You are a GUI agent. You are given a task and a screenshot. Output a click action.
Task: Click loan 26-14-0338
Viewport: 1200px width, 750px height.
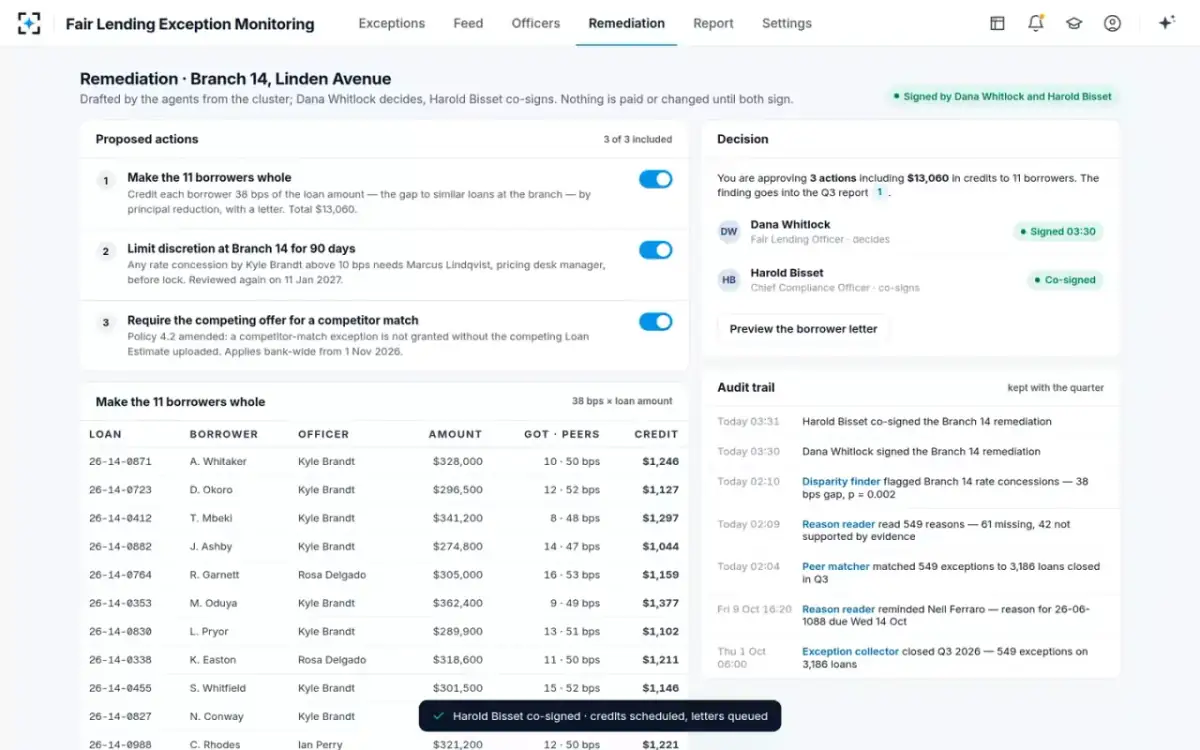tap(120, 660)
